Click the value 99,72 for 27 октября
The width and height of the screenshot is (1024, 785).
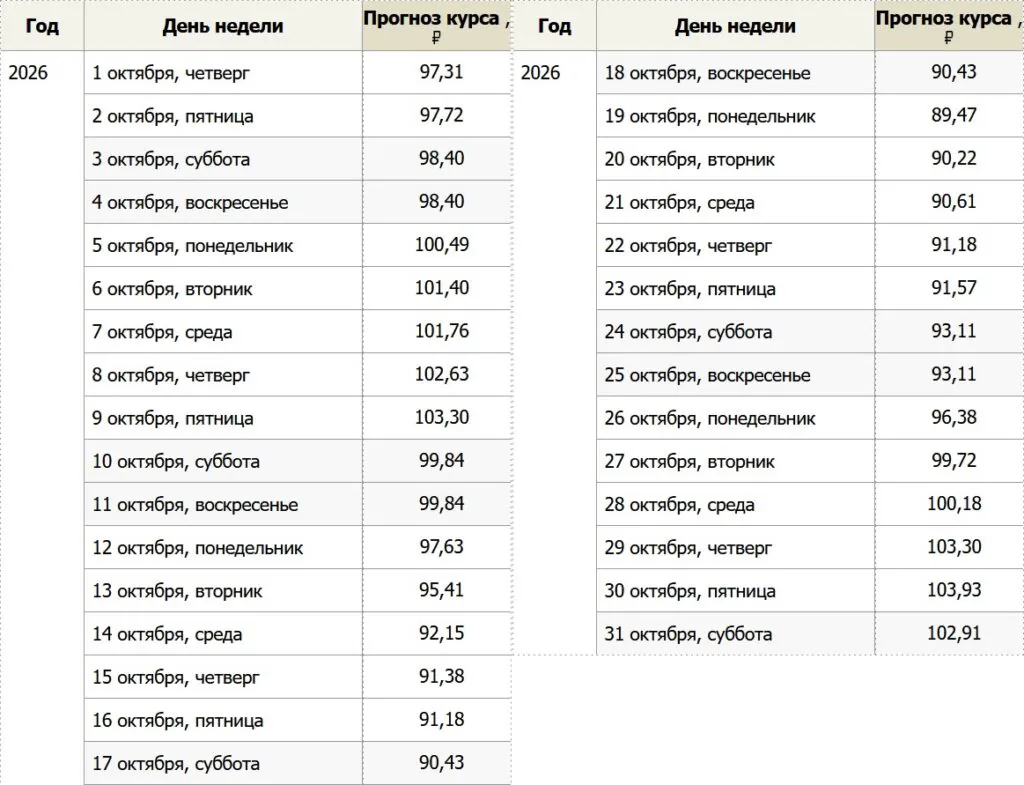click(954, 461)
